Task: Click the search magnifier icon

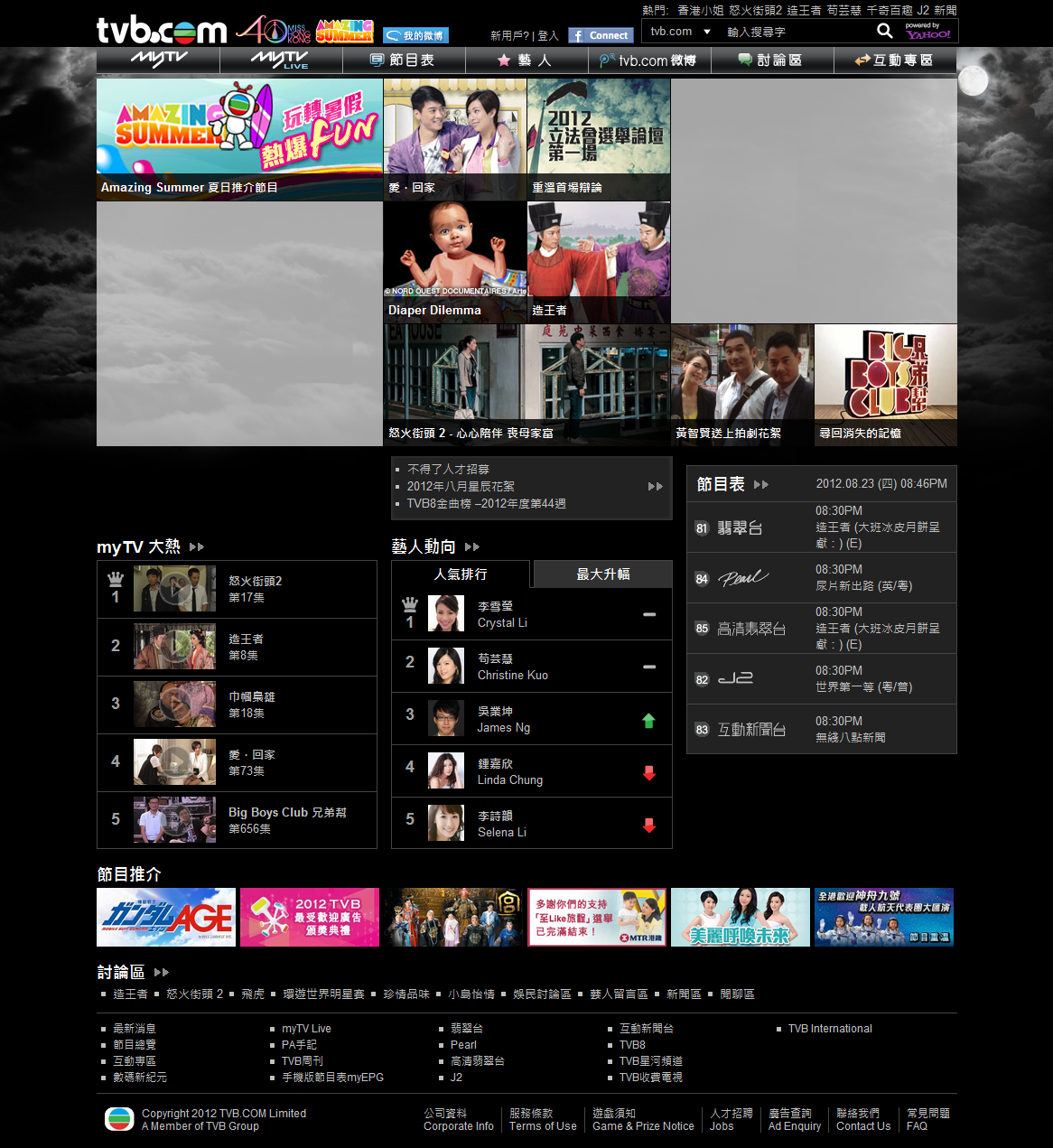Action: 884,32
